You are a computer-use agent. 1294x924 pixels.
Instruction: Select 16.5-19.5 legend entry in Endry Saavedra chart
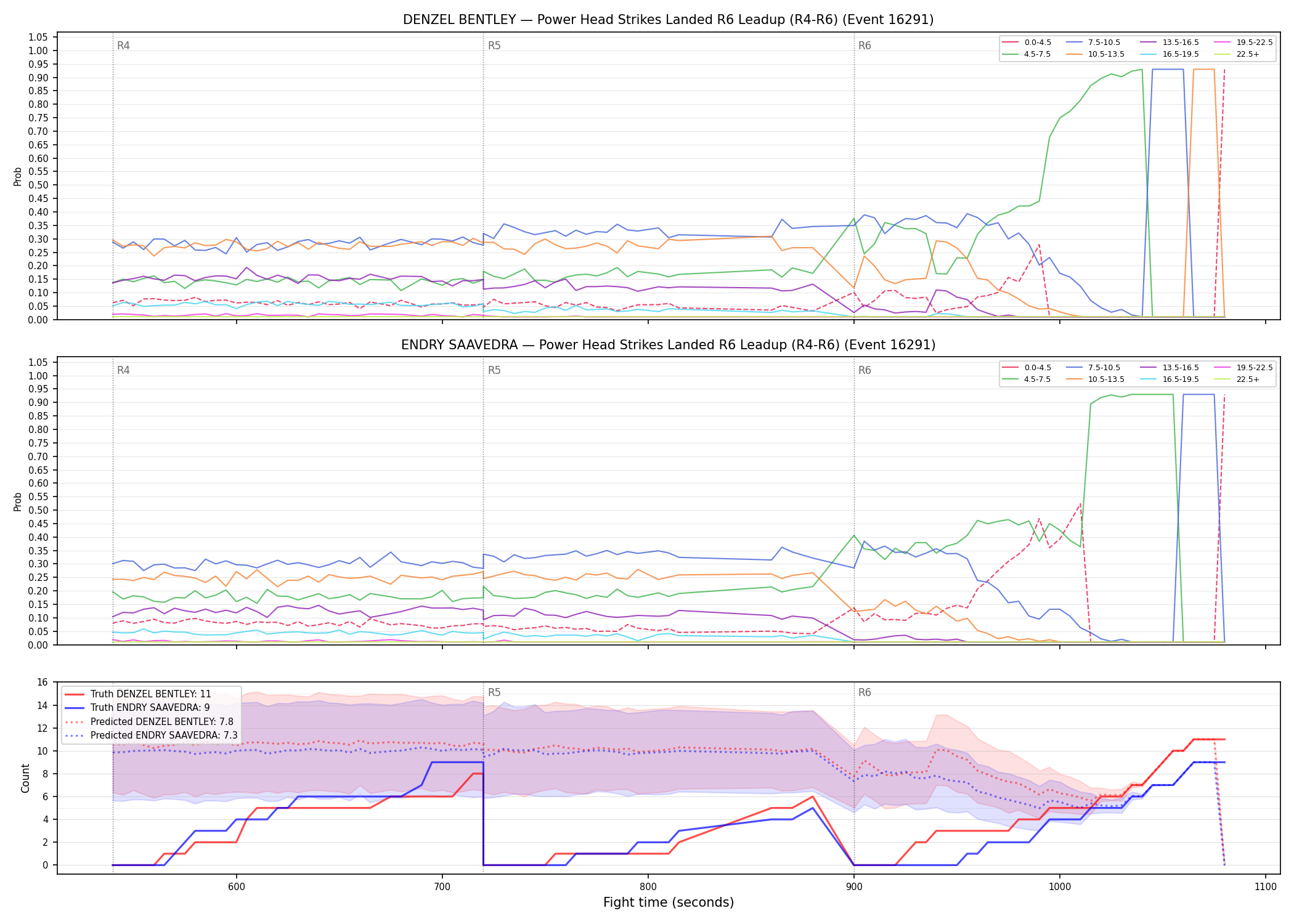tap(1170, 379)
